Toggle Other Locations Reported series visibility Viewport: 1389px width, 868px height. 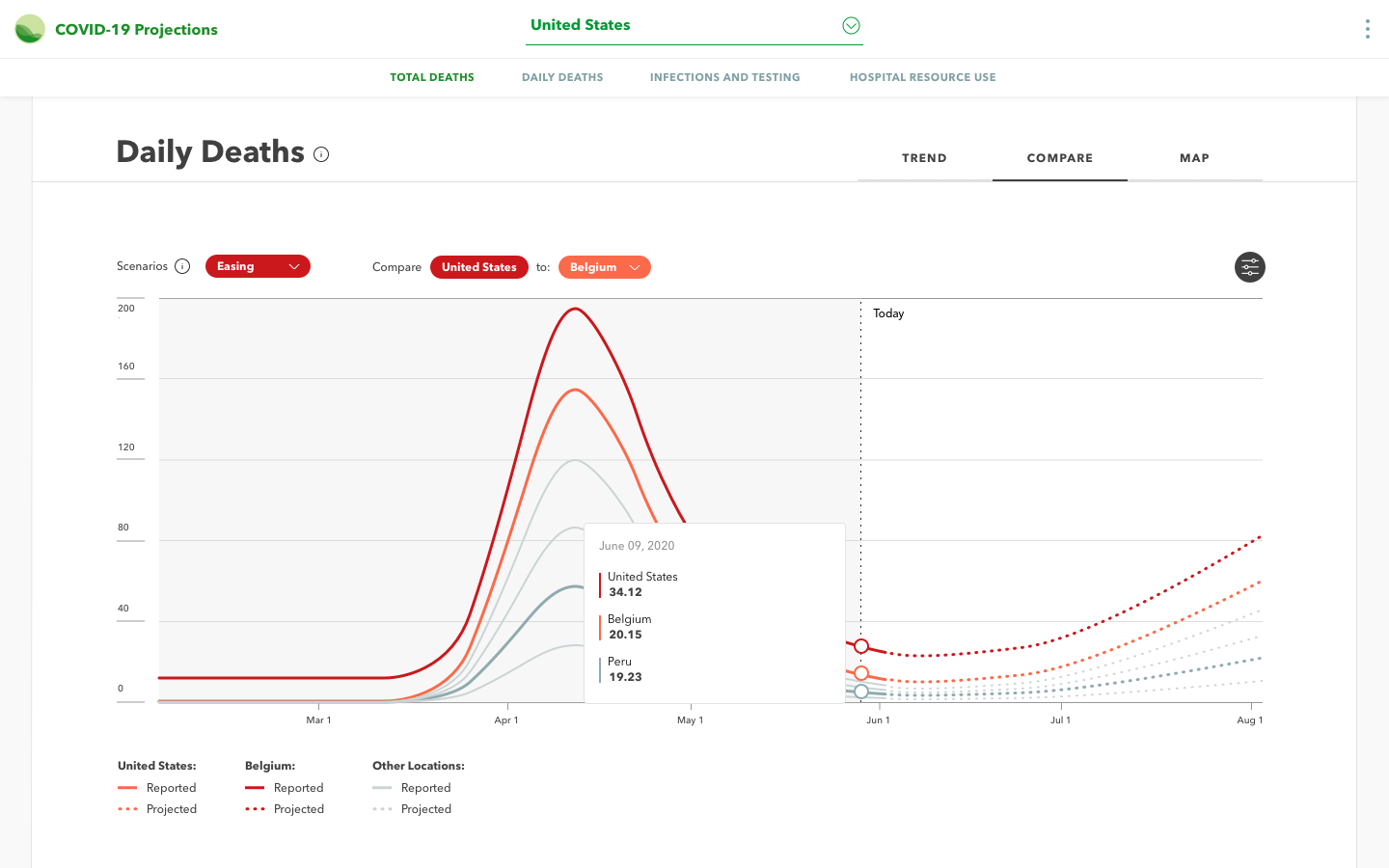(415, 787)
